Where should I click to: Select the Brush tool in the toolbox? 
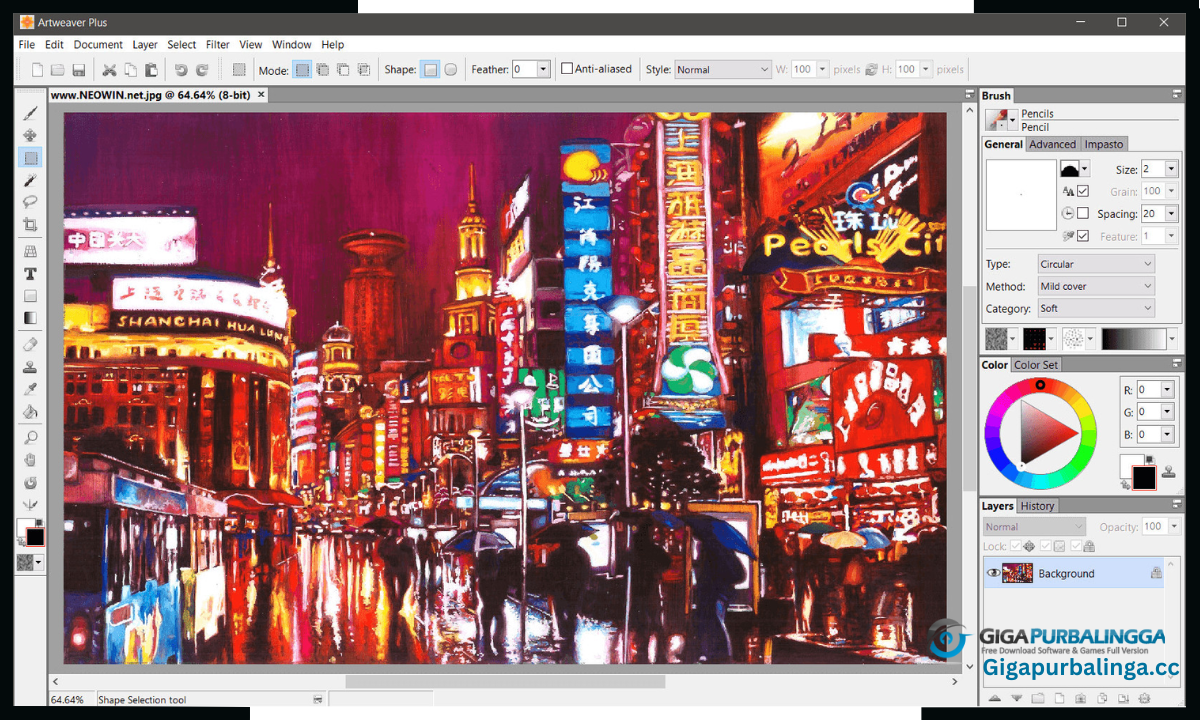tap(31, 113)
